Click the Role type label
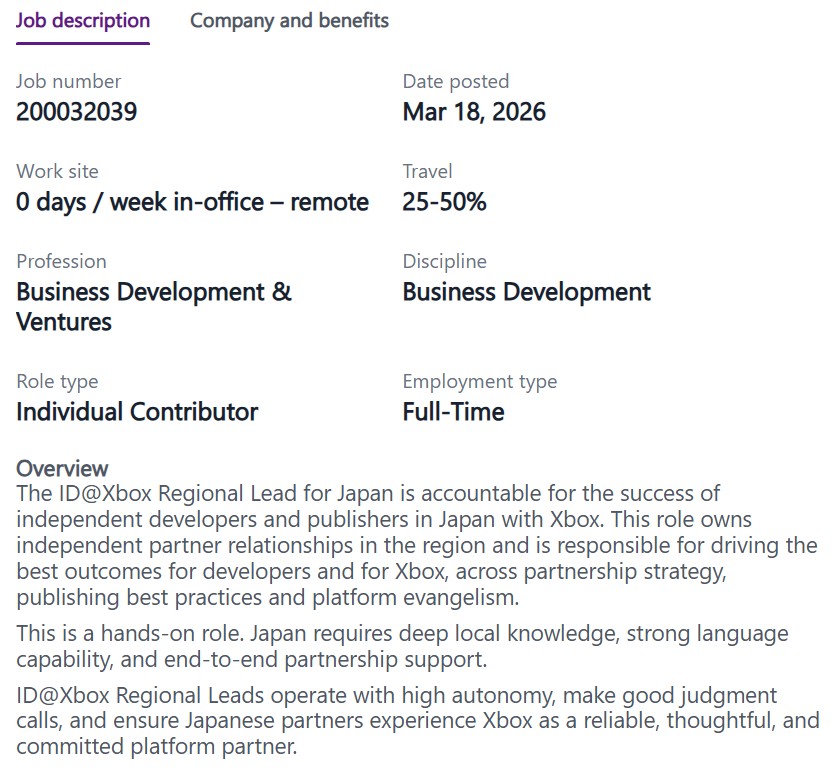 (x=57, y=381)
